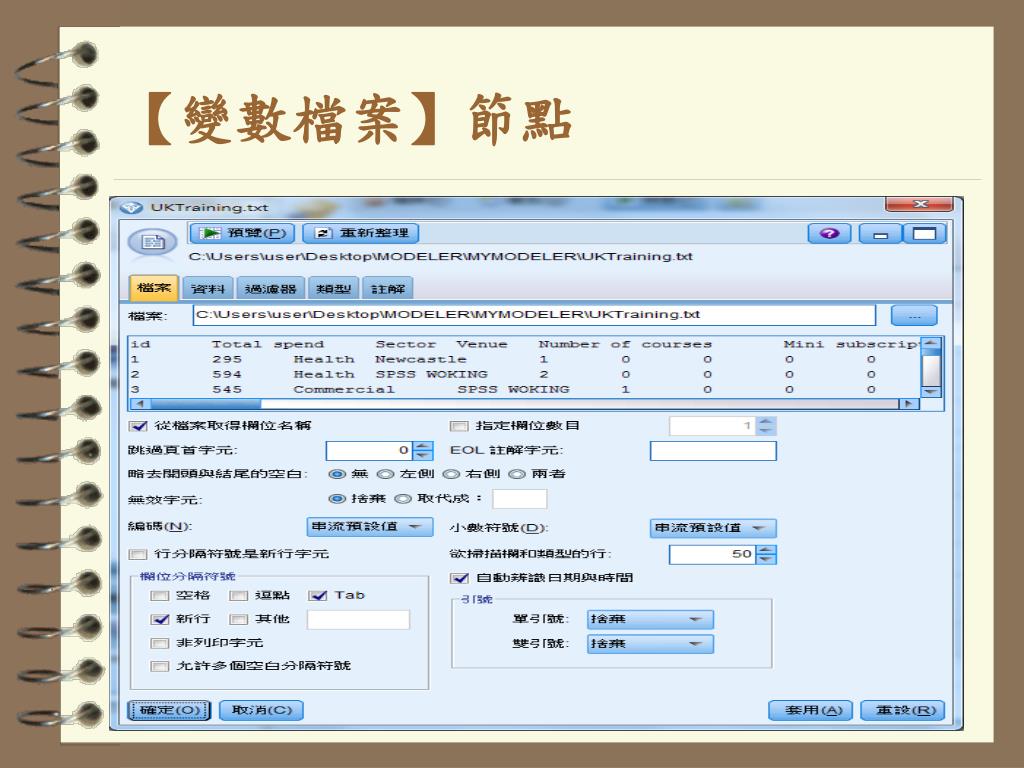
Task: Click the 取消(C) button
Action: (x=262, y=710)
